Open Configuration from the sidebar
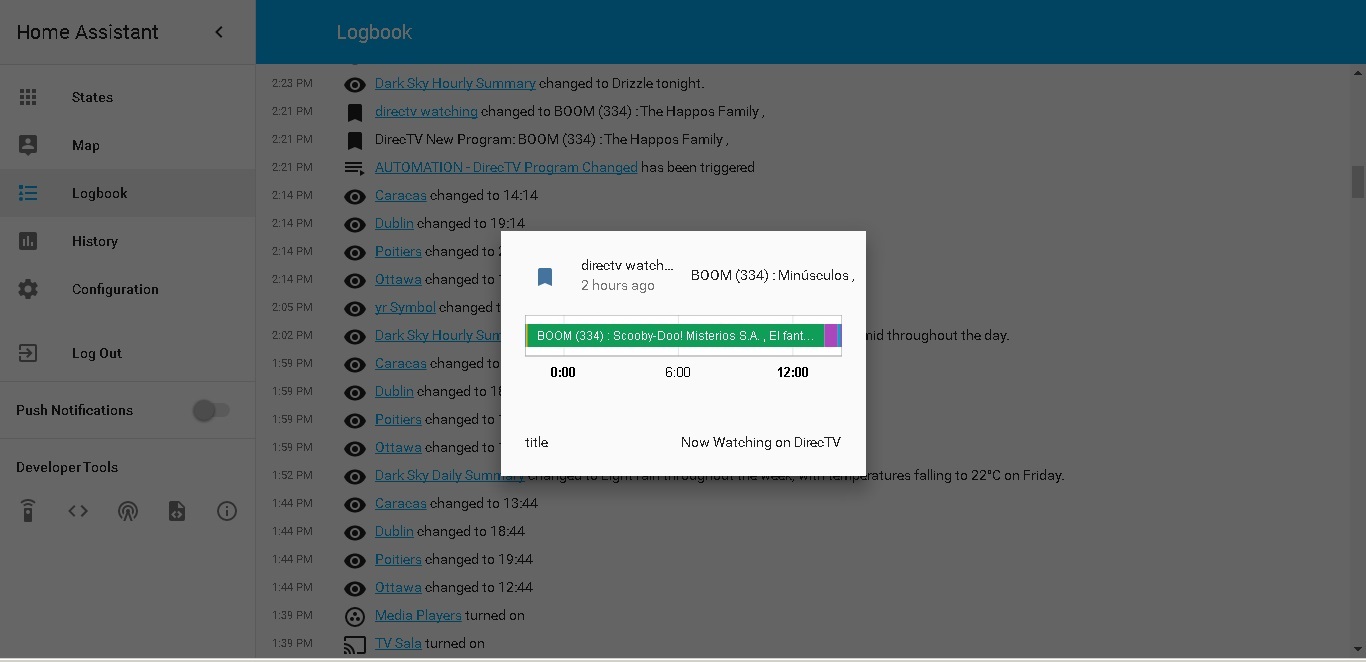This screenshot has height=662, width=1366. [115, 289]
